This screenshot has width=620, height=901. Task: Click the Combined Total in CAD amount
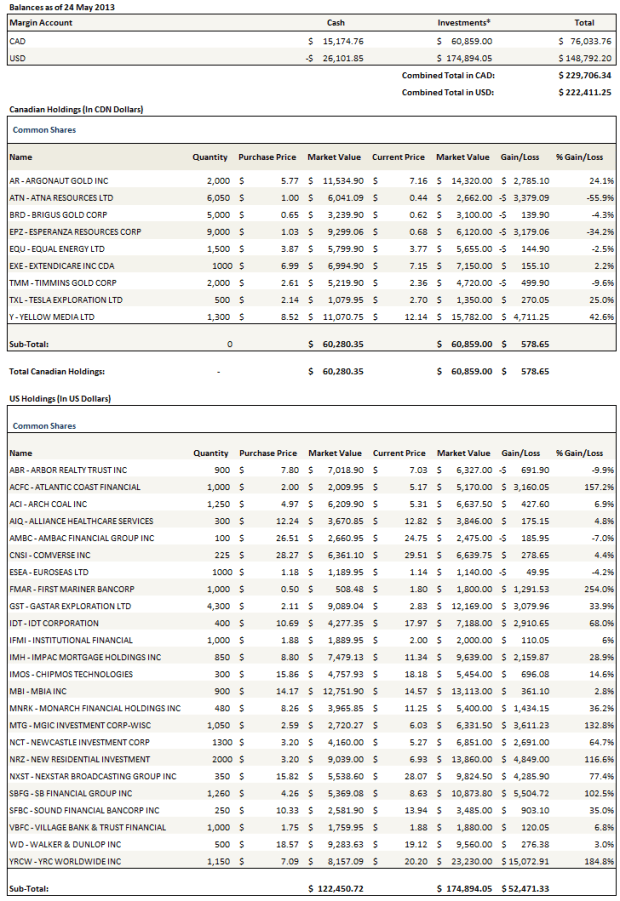click(585, 74)
